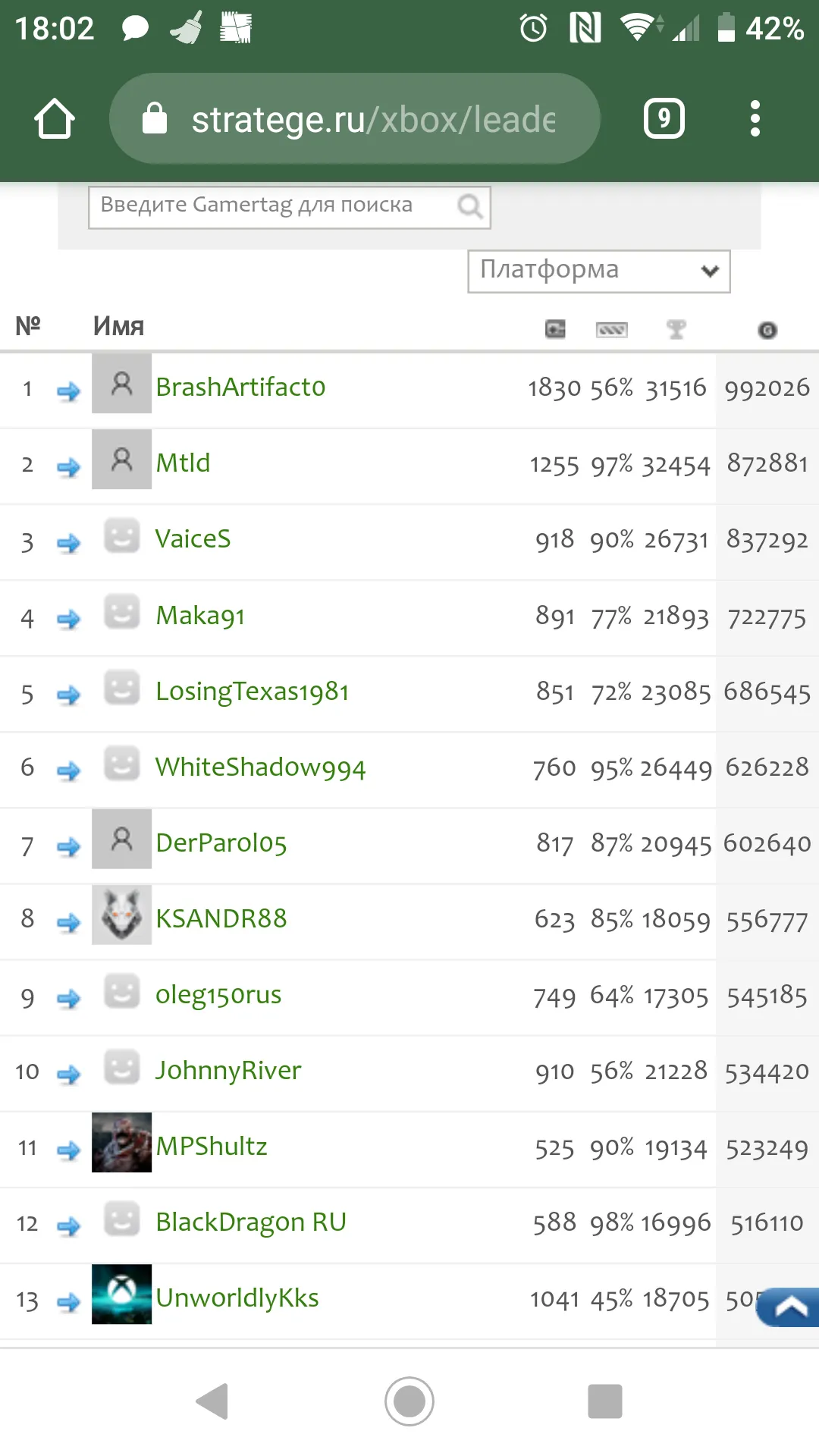The image size is (819, 1456).
Task: Tap the search magnifier icon in the Gamertag field
Action: [469, 206]
